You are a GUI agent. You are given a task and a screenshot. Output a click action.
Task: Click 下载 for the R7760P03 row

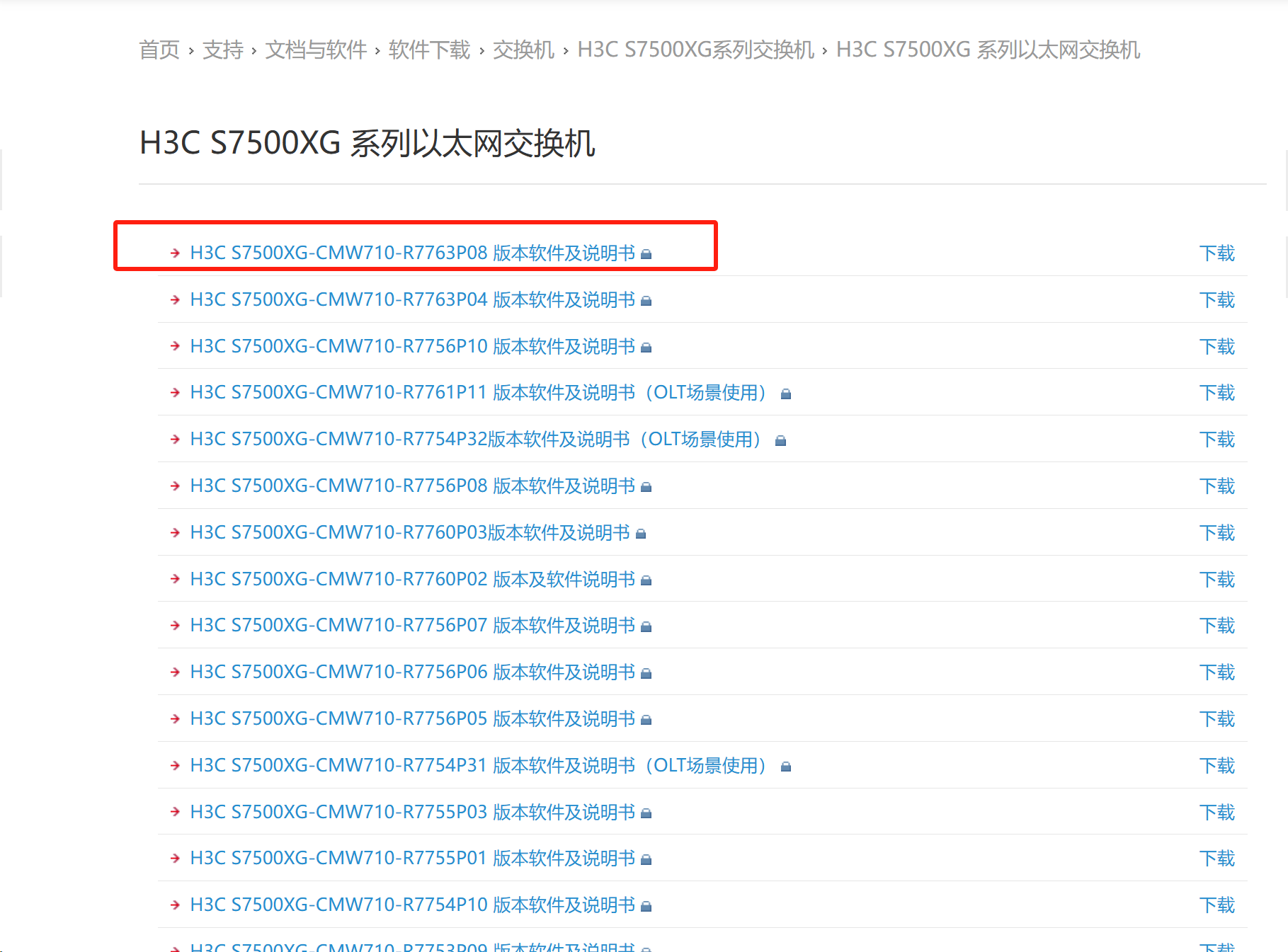click(x=1217, y=532)
